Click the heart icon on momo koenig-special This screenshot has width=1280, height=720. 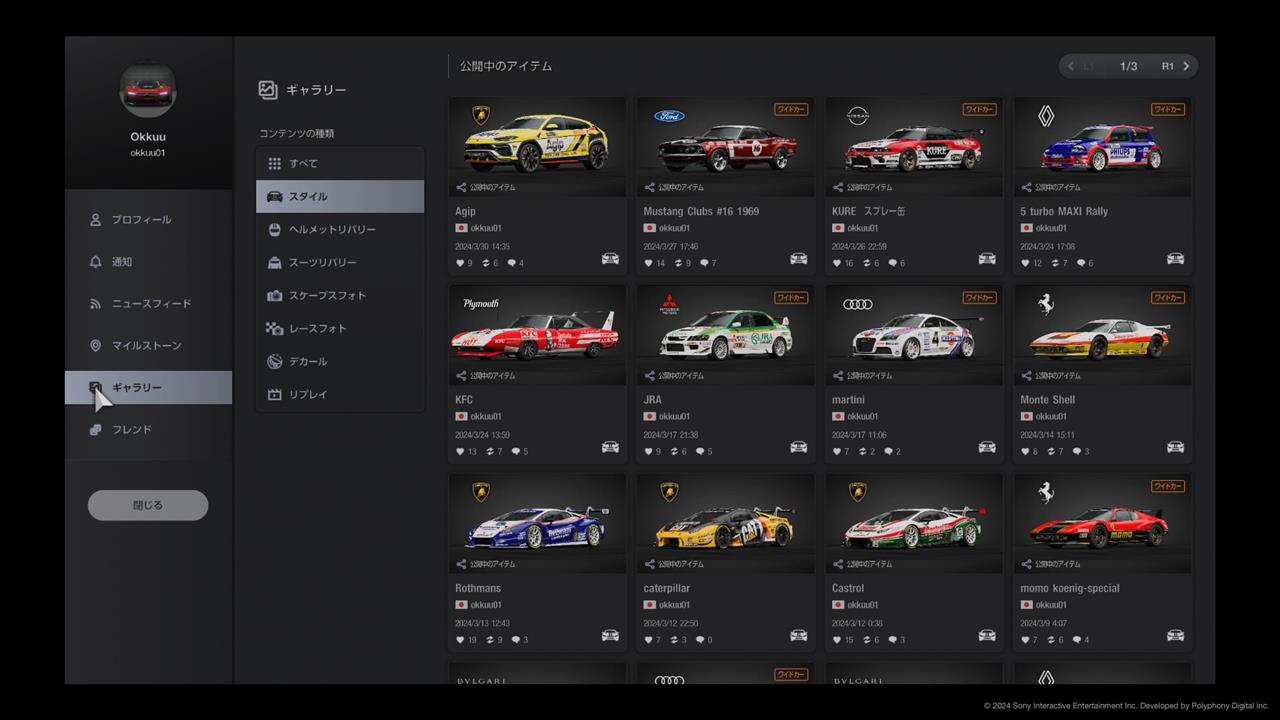1025,640
